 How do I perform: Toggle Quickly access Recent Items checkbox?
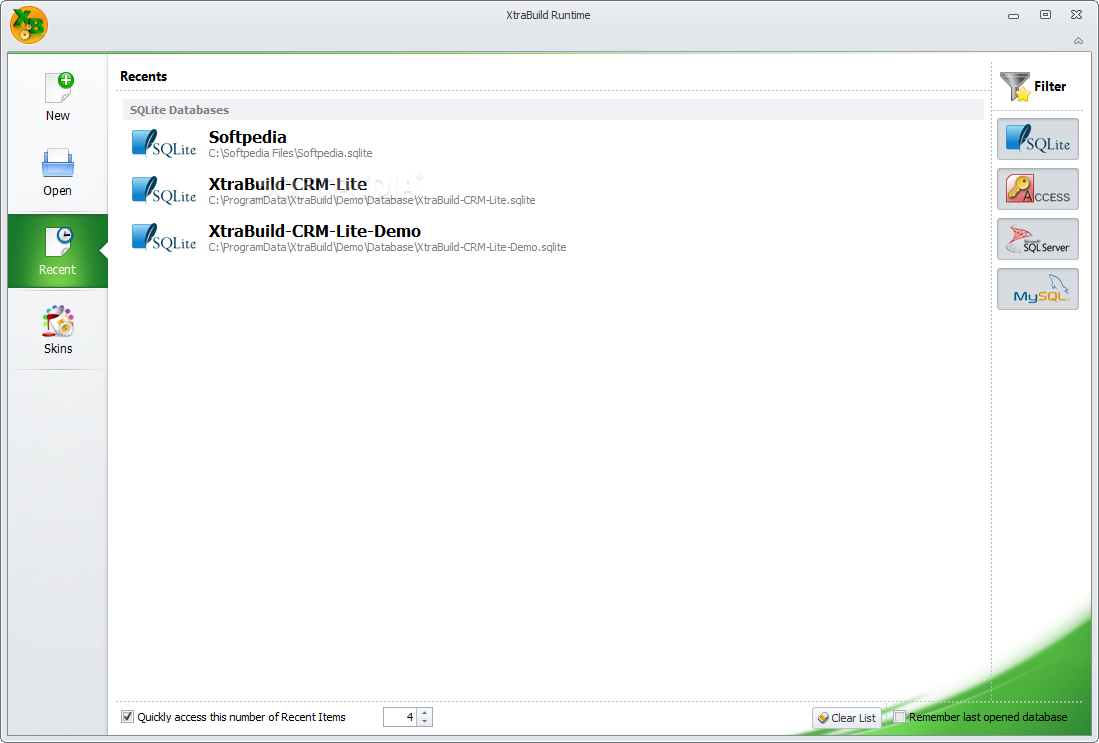(x=128, y=716)
